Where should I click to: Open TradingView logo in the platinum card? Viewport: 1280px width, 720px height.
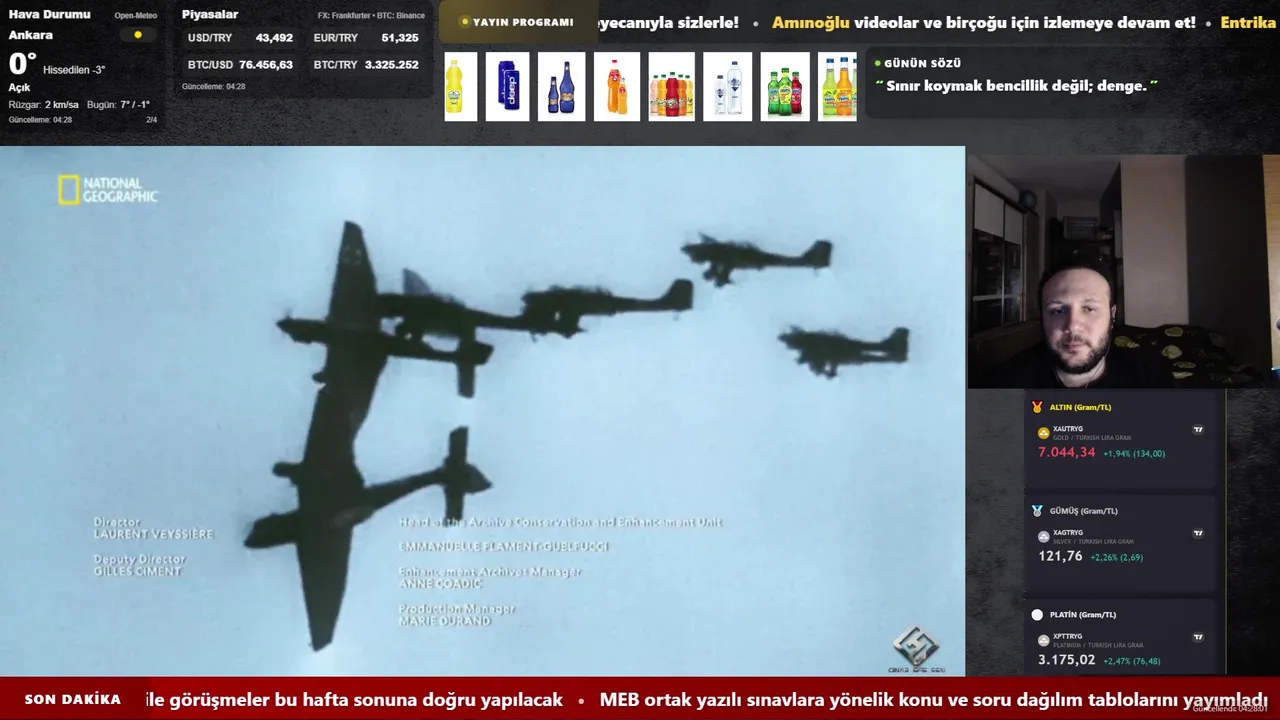[x=1198, y=637]
